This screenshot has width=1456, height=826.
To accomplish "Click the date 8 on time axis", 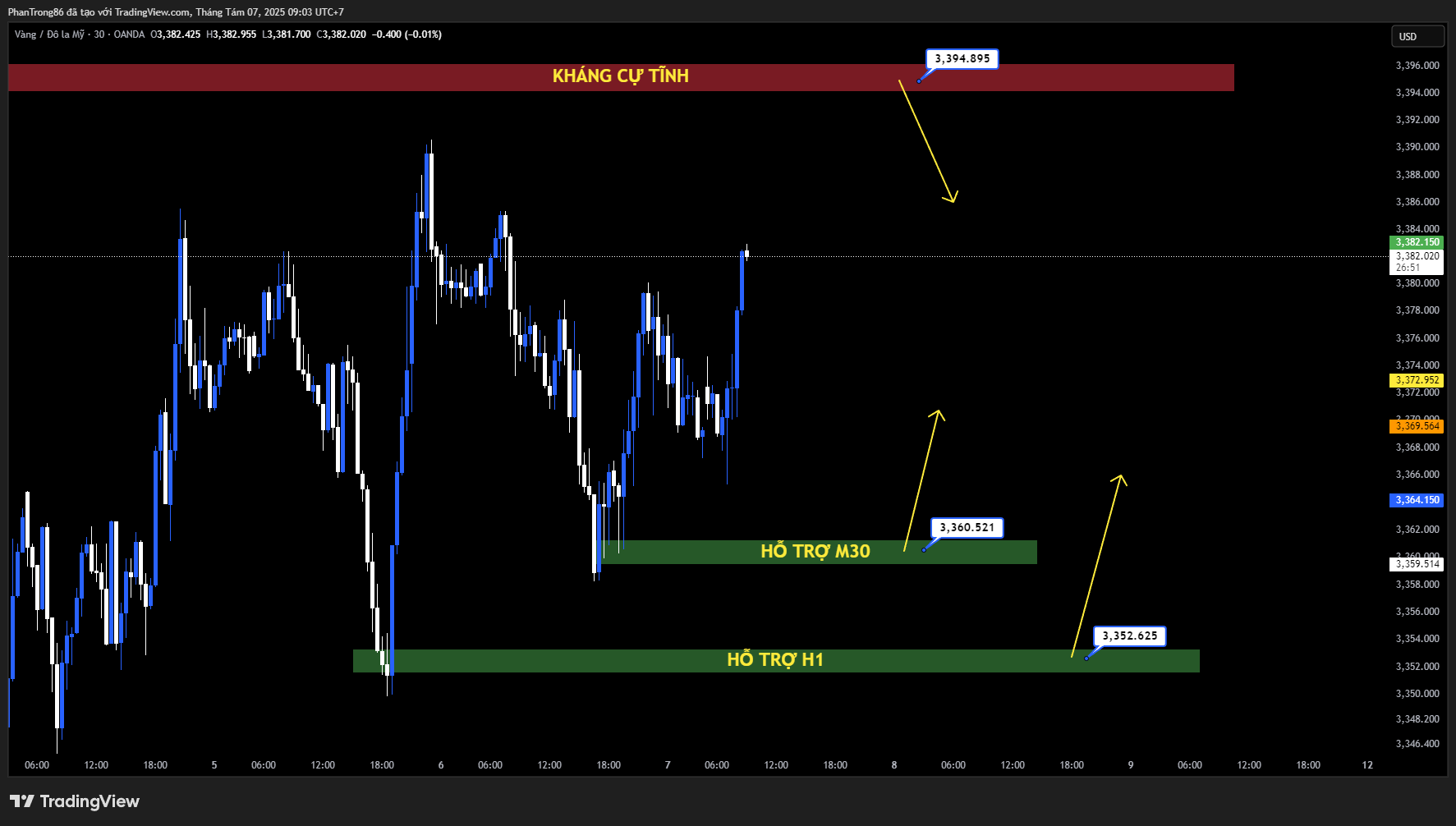I will (894, 765).
